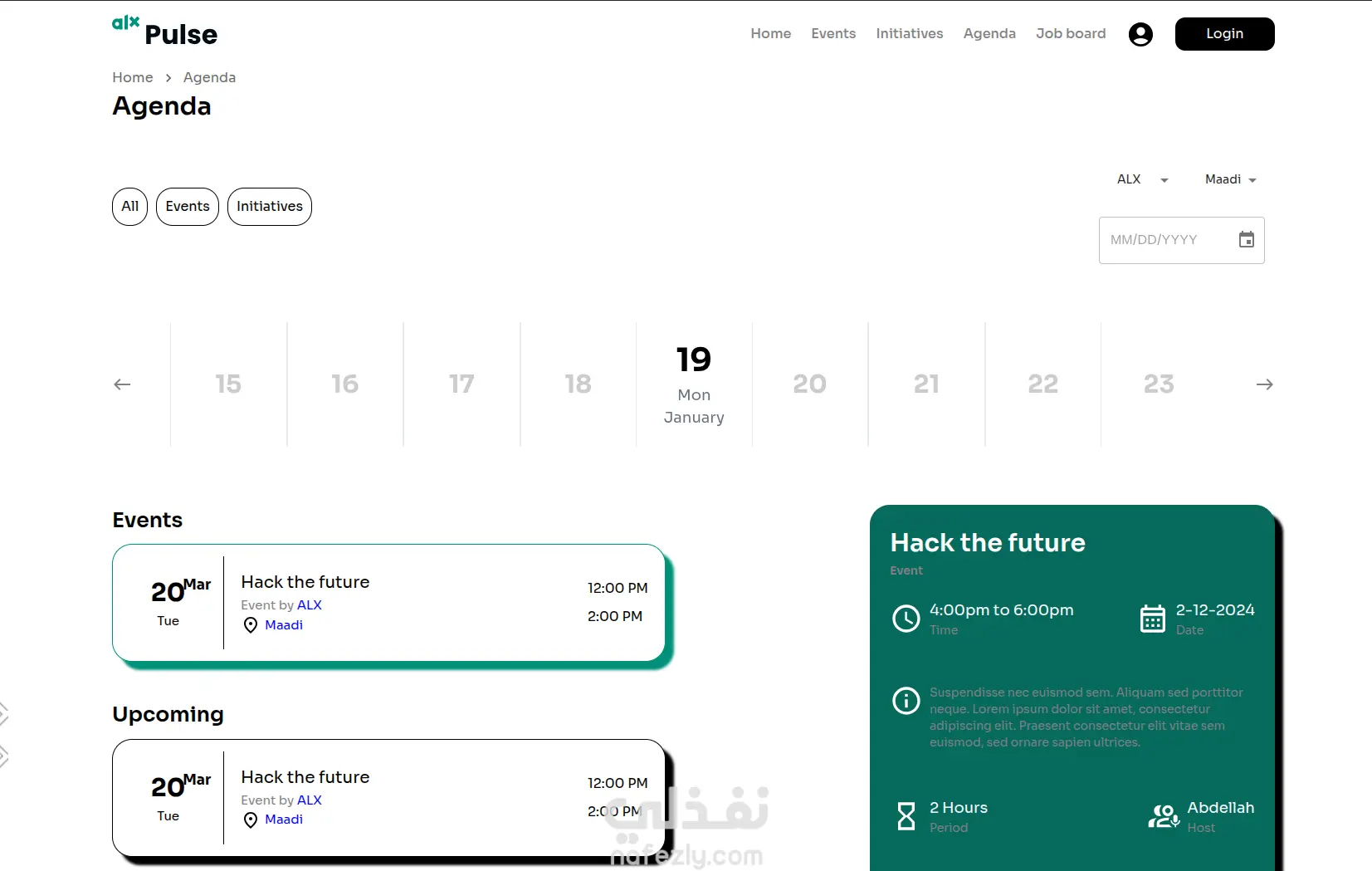This screenshot has height=871, width=1372.
Task: Select day 23 in the date strip
Action: [x=1159, y=384]
